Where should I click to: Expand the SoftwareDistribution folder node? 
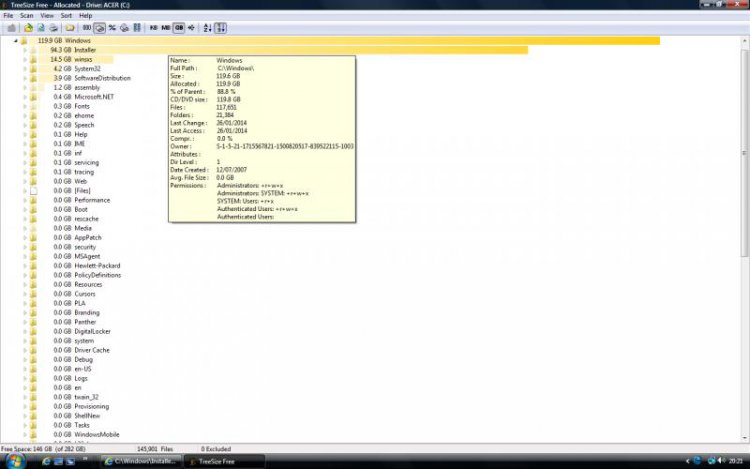(25, 78)
